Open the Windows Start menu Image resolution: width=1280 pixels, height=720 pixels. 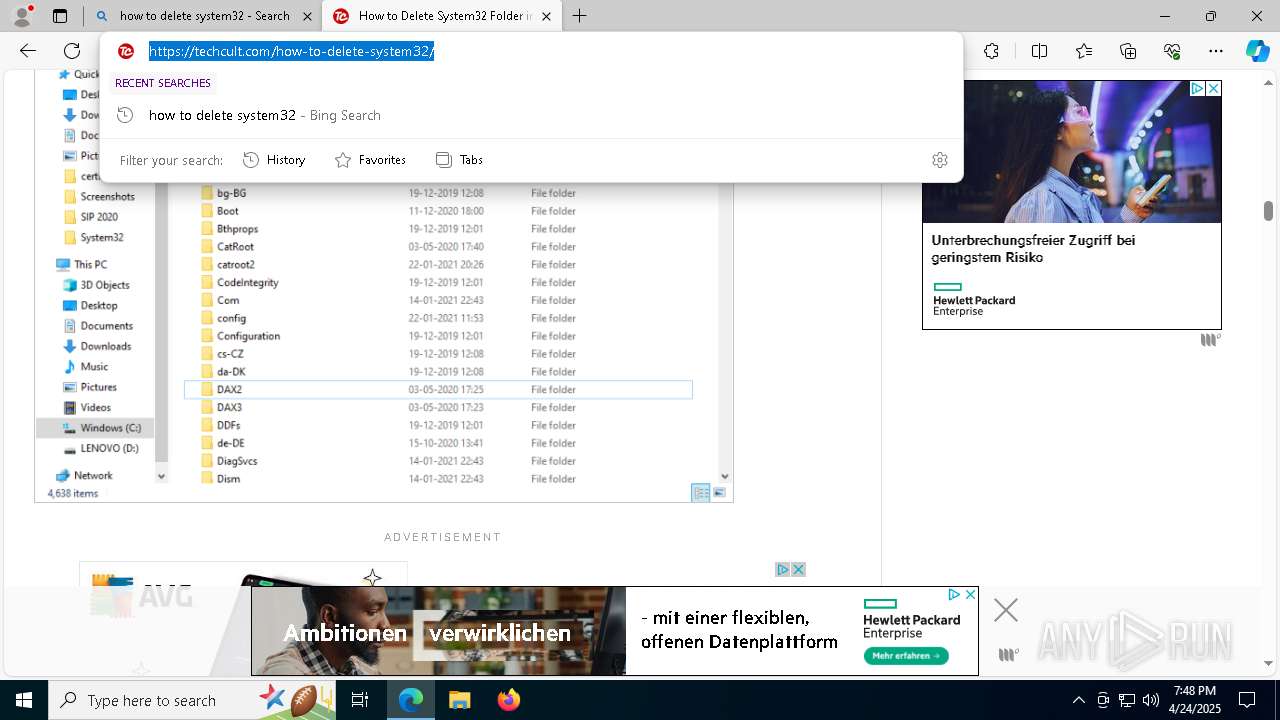point(24,700)
